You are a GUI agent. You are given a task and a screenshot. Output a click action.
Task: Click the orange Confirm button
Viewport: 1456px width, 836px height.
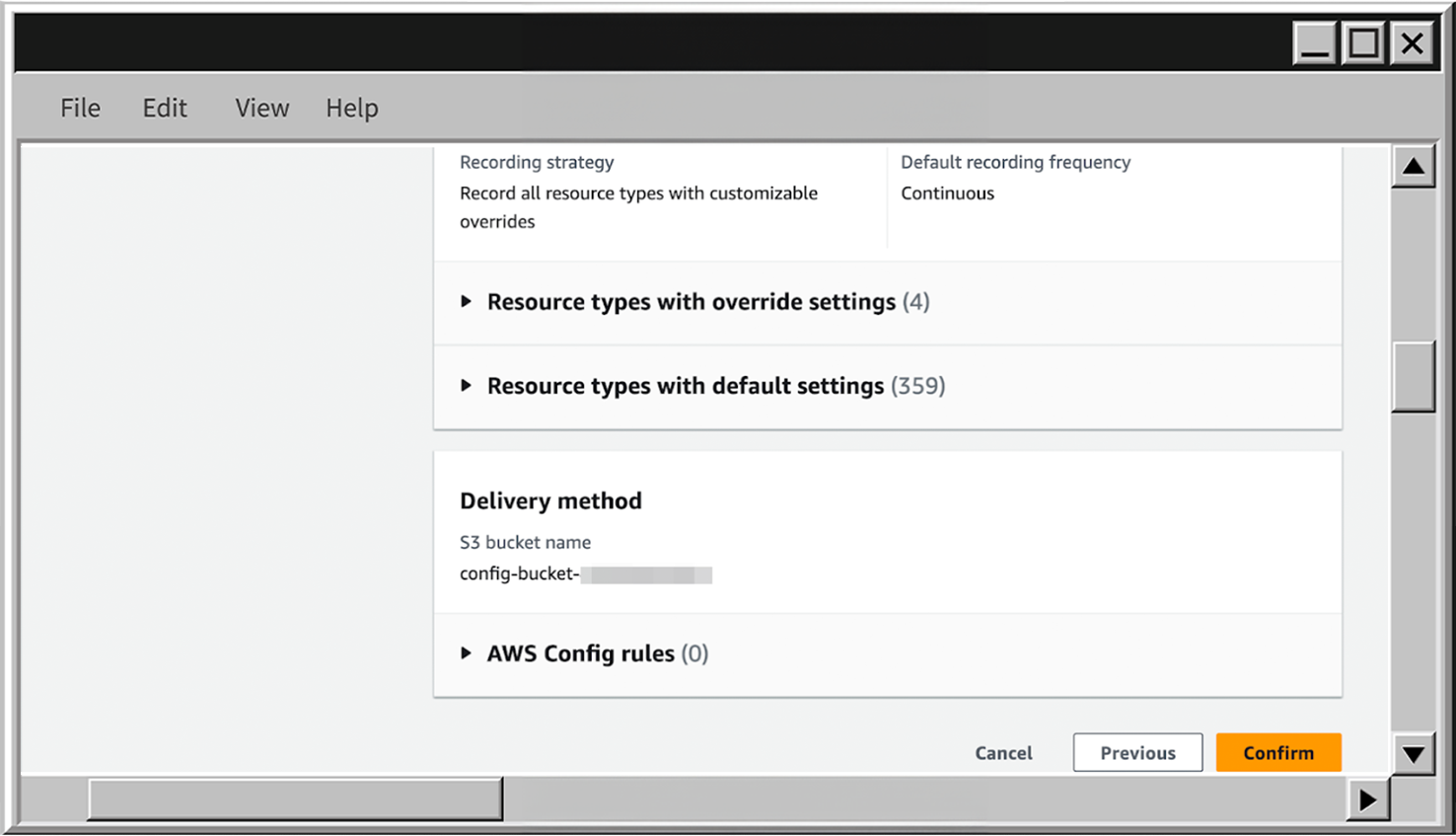click(1278, 752)
